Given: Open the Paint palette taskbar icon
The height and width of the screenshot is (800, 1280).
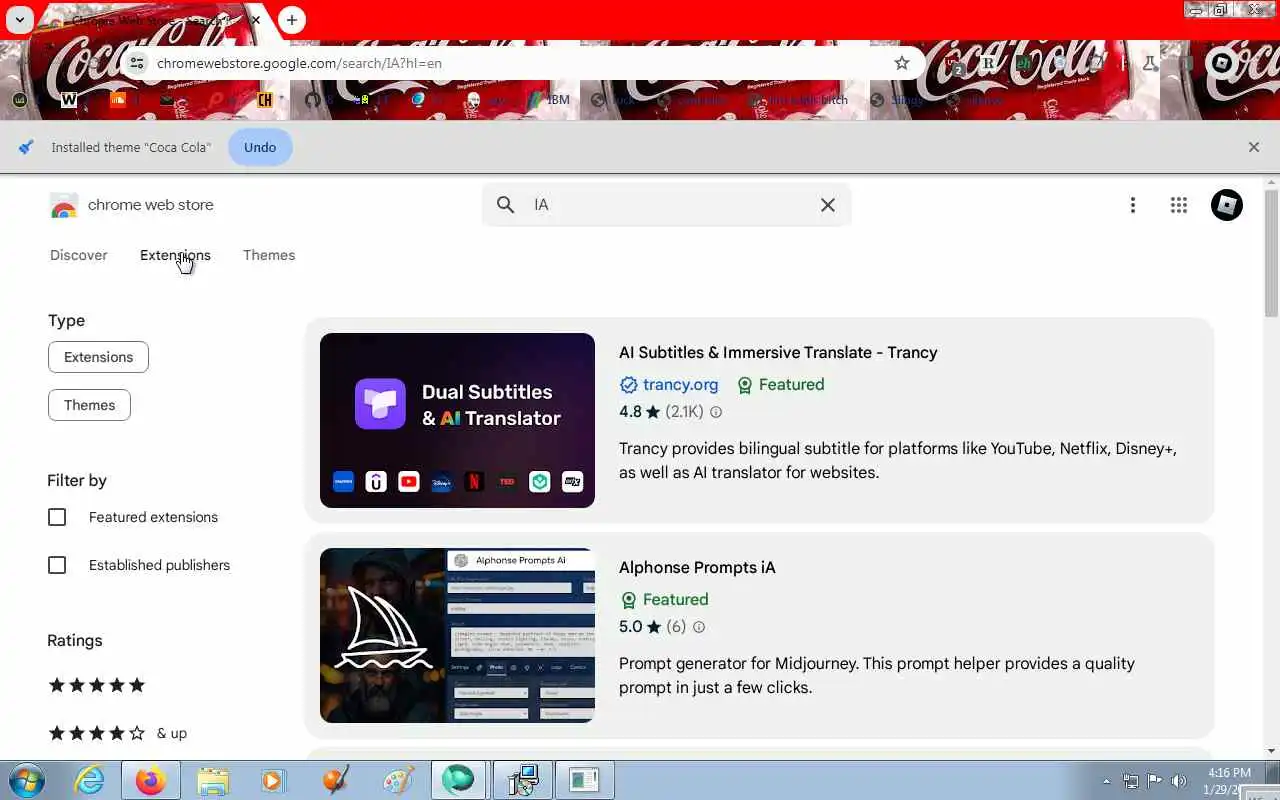Looking at the screenshot, I should [x=397, y=780].
